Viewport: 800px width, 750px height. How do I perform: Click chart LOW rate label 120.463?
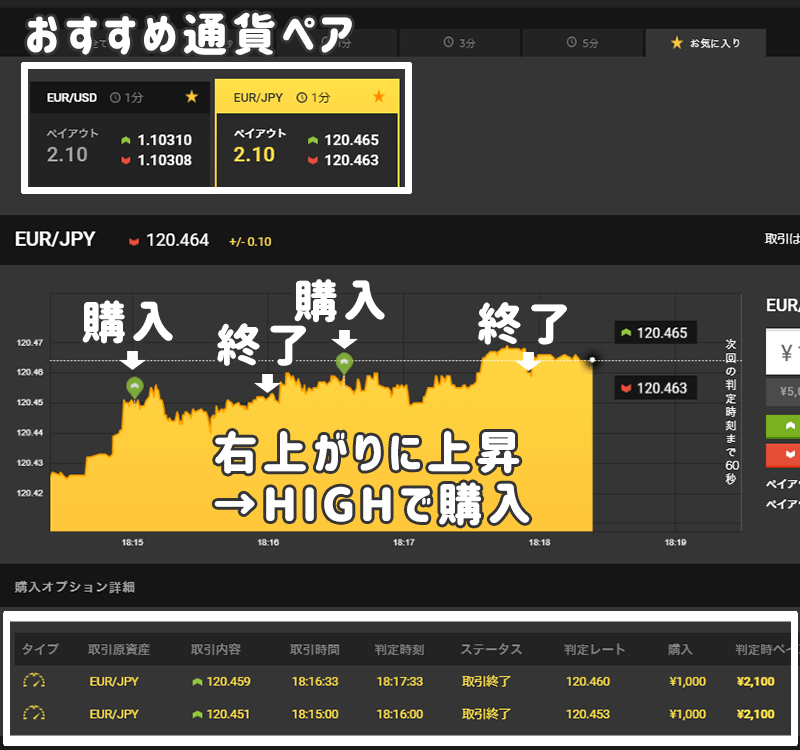(656, 388)
